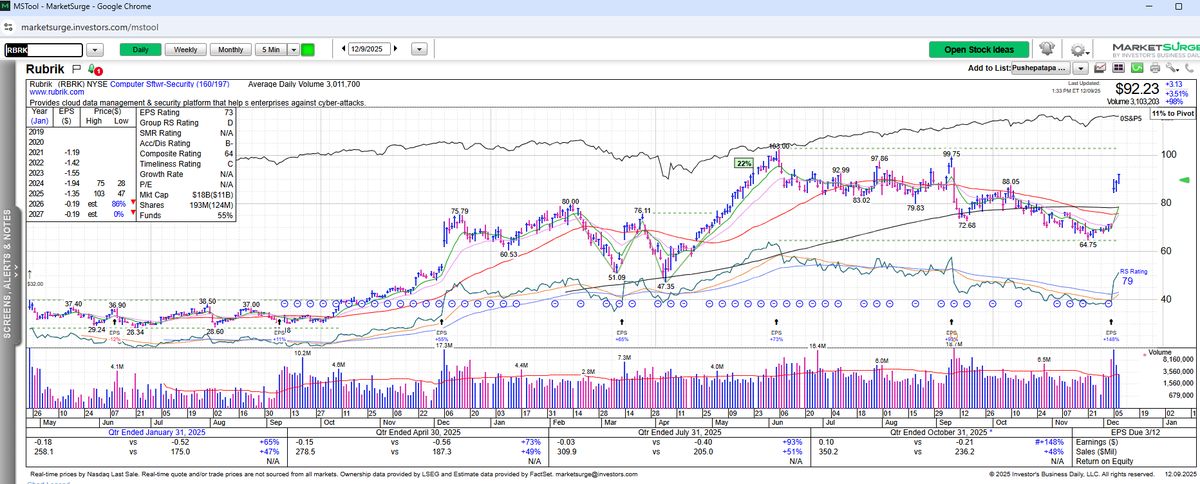Open Screens, Alerts & Notes side panel

(x=9, y=275)
